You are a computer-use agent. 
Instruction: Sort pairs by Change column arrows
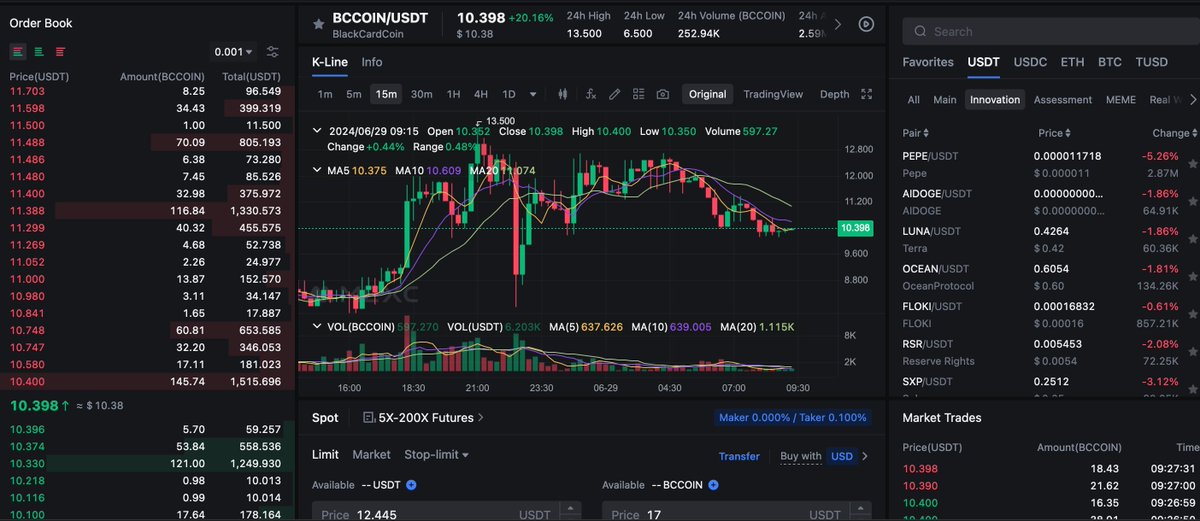(1195, 133)
